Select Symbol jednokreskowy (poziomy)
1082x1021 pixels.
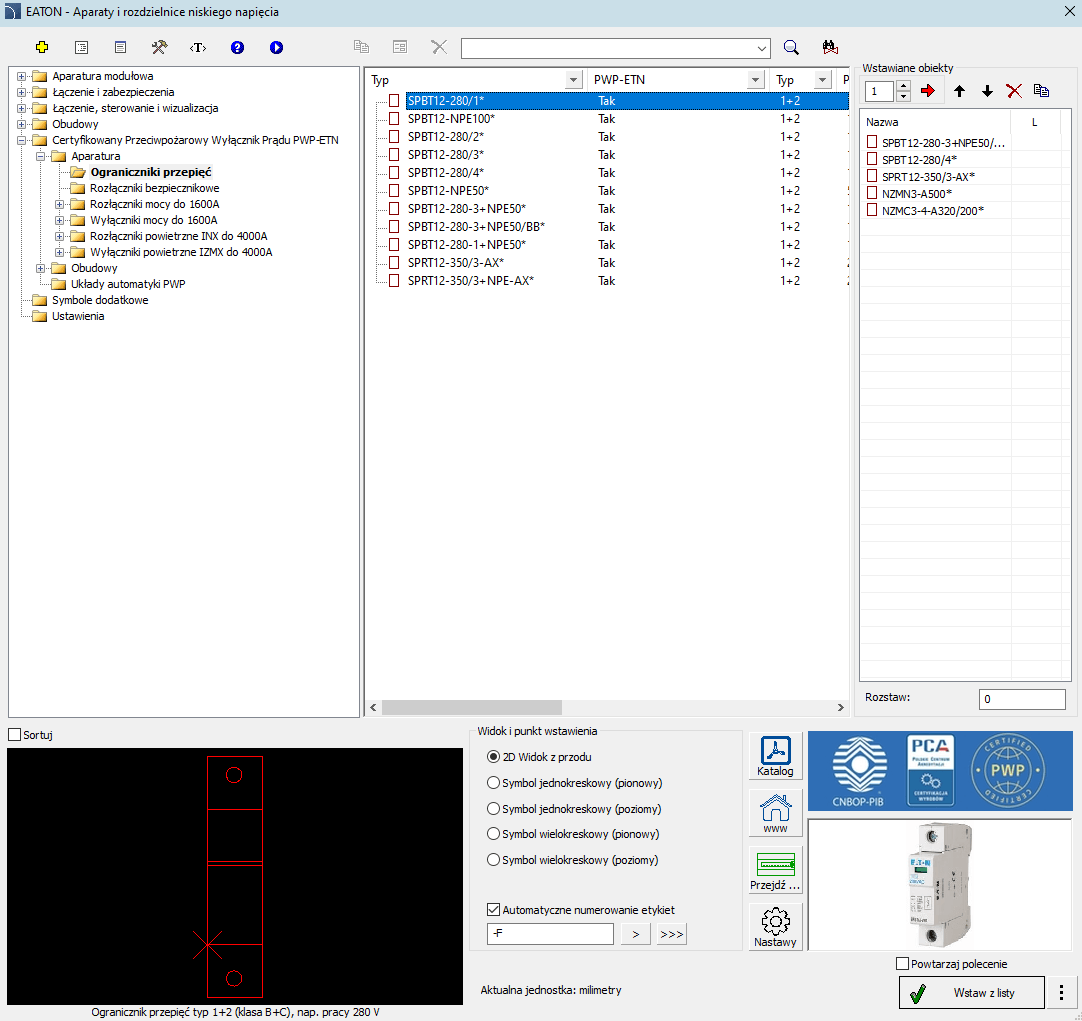pyautogui.click(x=493, y=809)
